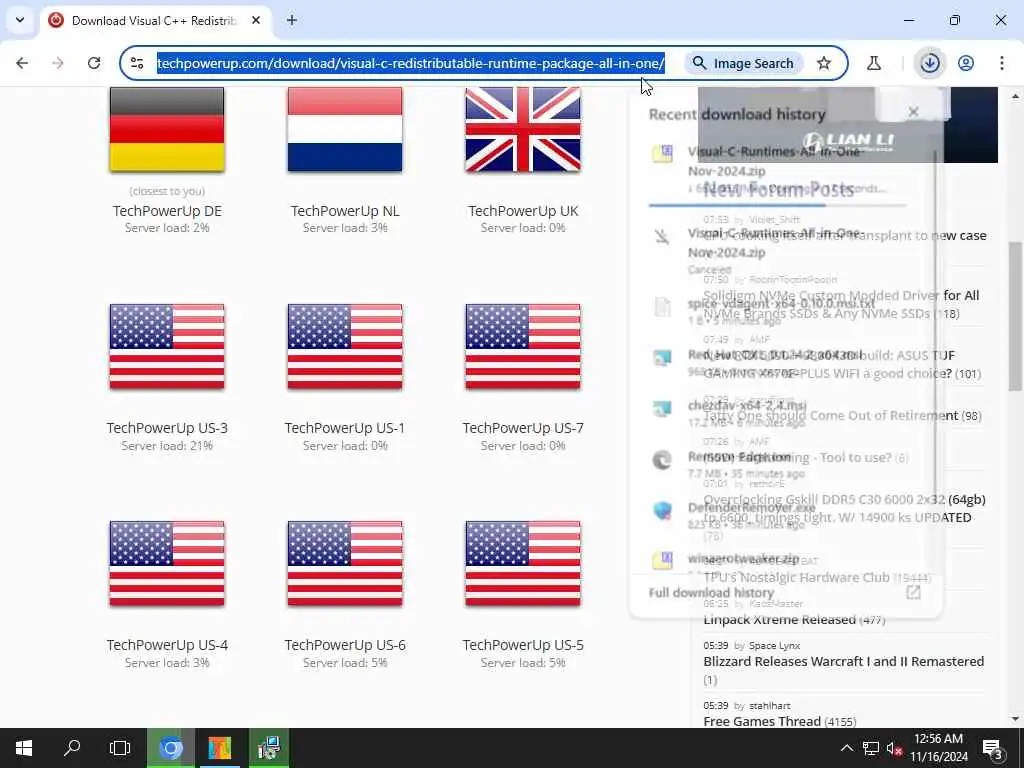1024x768 pixels.
Task: Select the TechPowerUp UK flag
Action: coord(522,129)
